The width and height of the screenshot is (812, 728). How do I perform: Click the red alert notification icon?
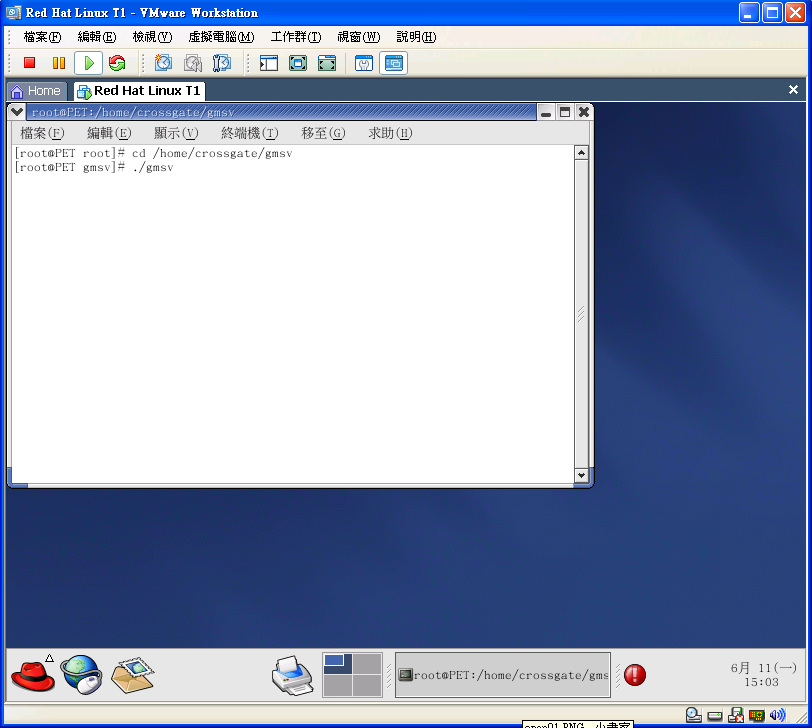(x=635, y=675)
